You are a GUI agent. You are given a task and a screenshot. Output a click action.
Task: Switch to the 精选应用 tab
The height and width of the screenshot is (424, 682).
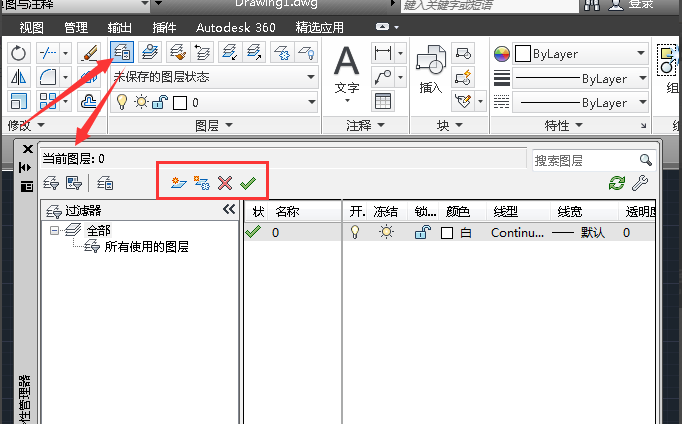pyautogui.click(x=320, y=27)
